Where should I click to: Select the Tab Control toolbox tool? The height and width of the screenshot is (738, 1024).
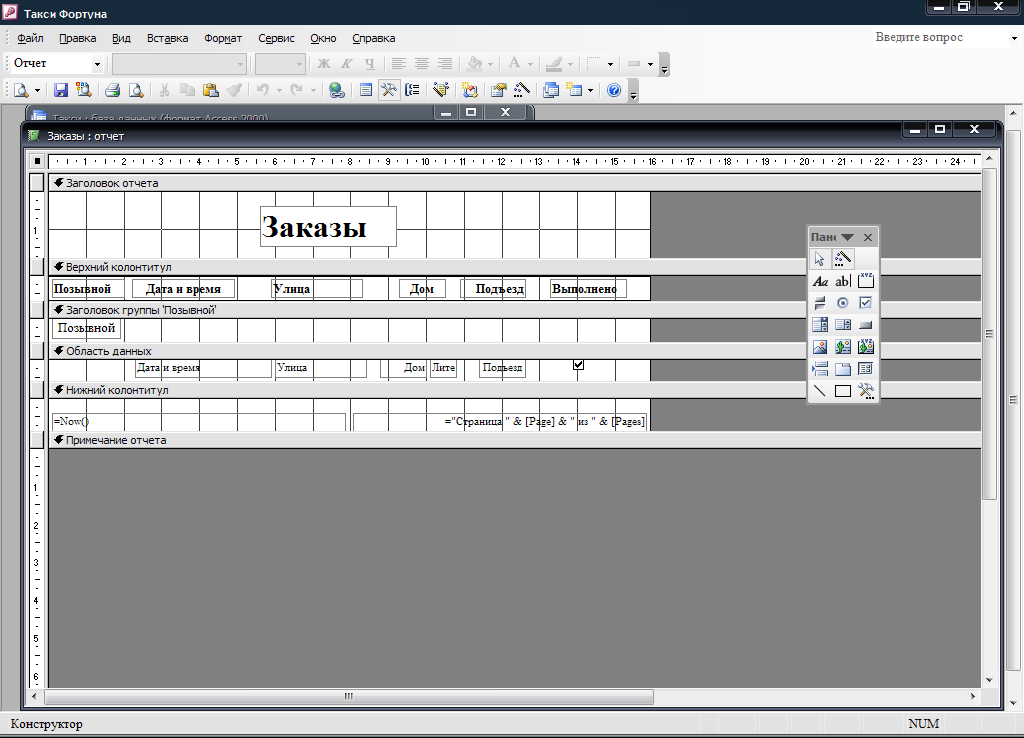coord(843,369)
